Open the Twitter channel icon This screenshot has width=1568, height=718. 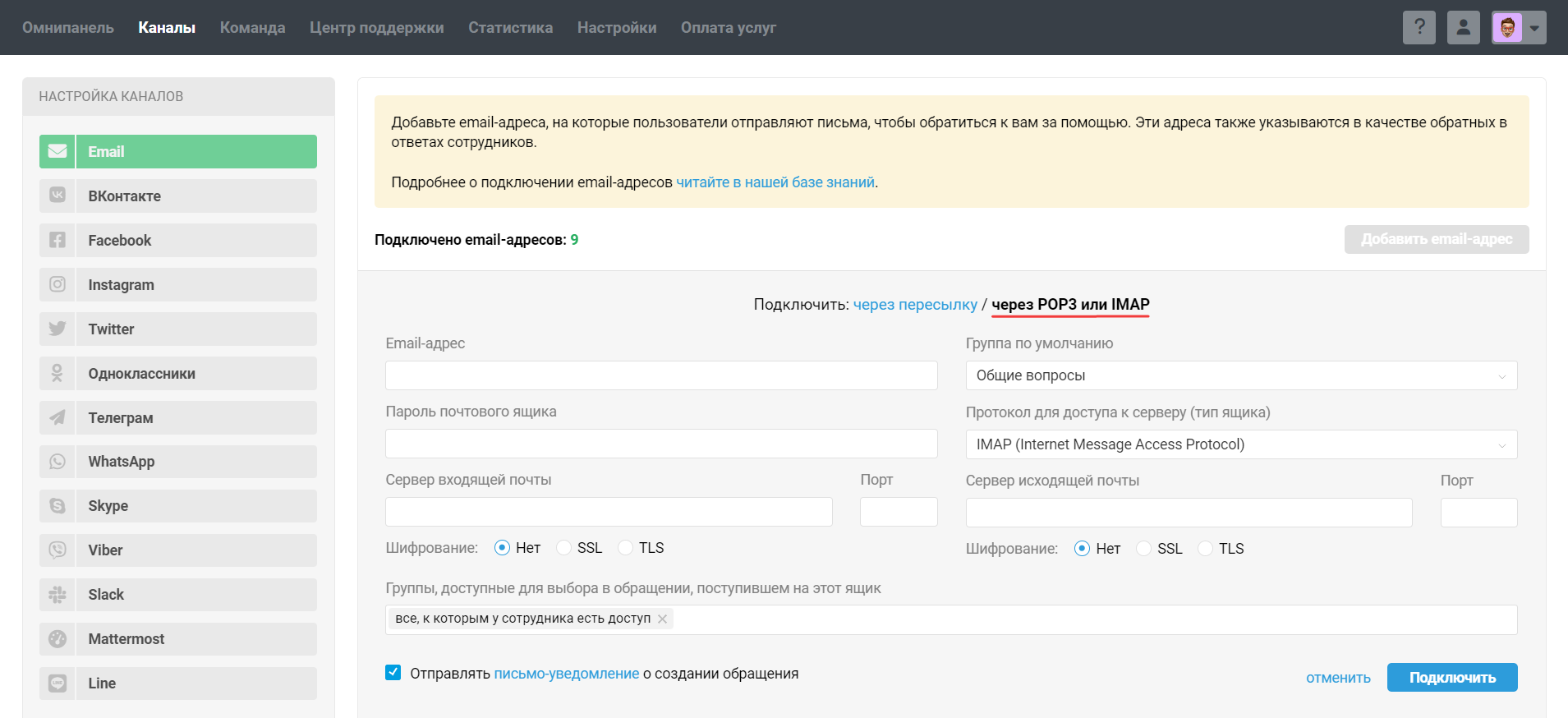57,329
